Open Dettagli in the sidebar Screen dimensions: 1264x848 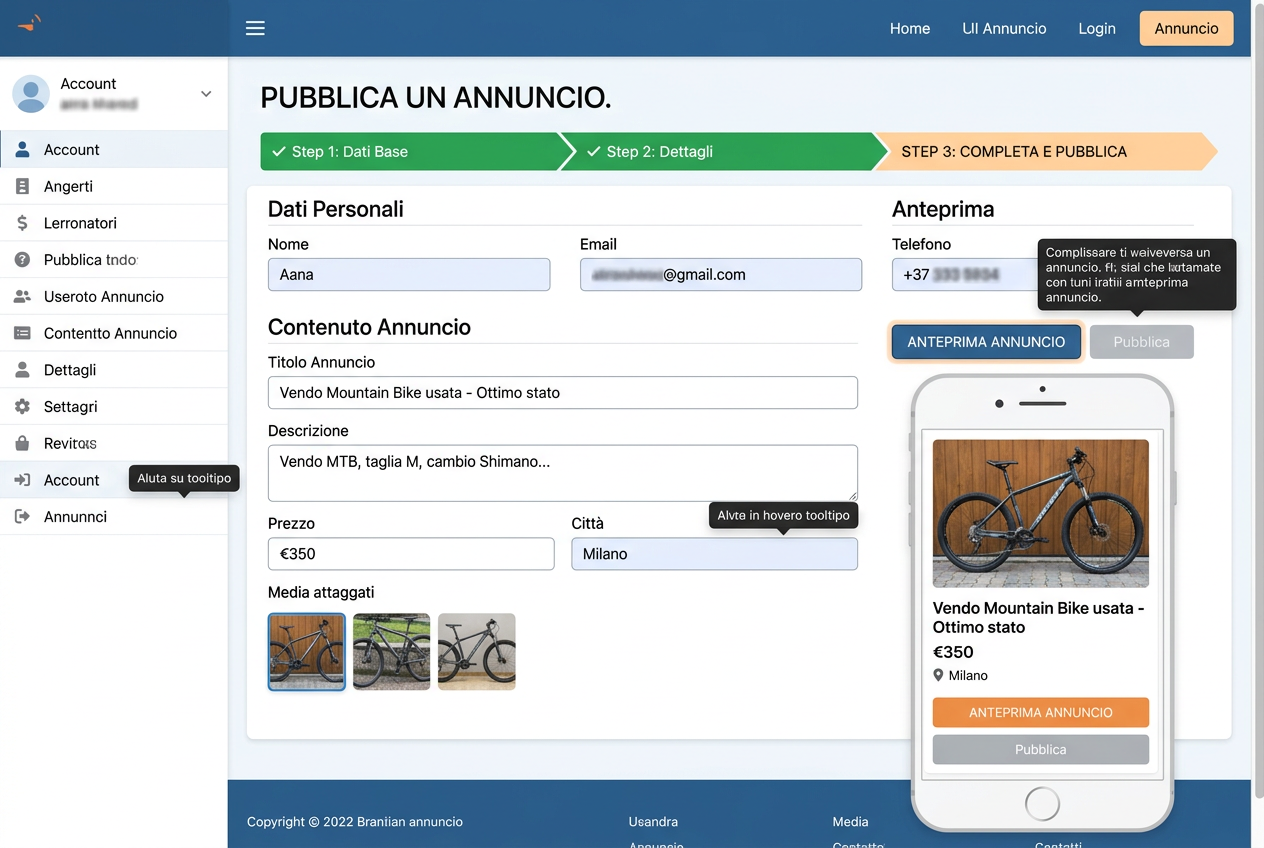click(x=114, y=370)
